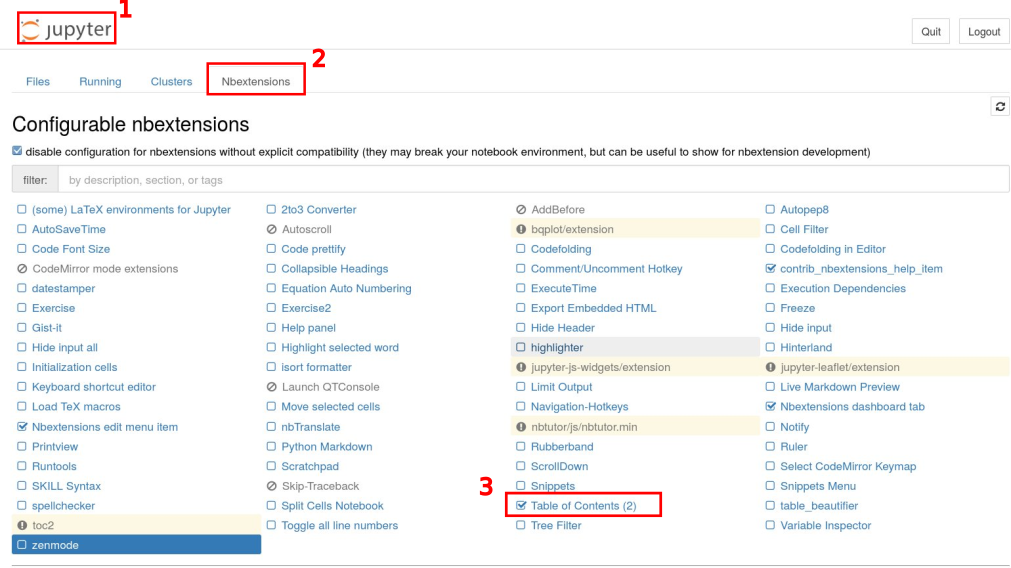Open the Split Cells Notebook link
This screenshot has width=1011, height=568.
click(x=332, y=506)
